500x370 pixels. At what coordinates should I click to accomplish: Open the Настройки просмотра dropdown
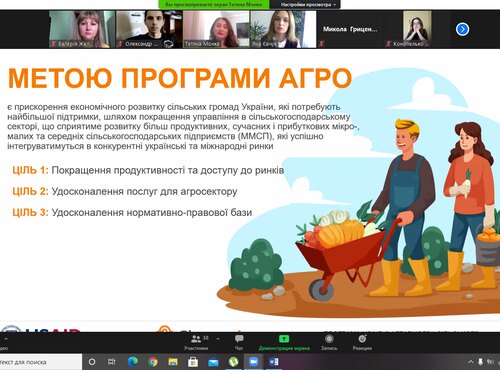pyautogui.click(x=308, y=5)
